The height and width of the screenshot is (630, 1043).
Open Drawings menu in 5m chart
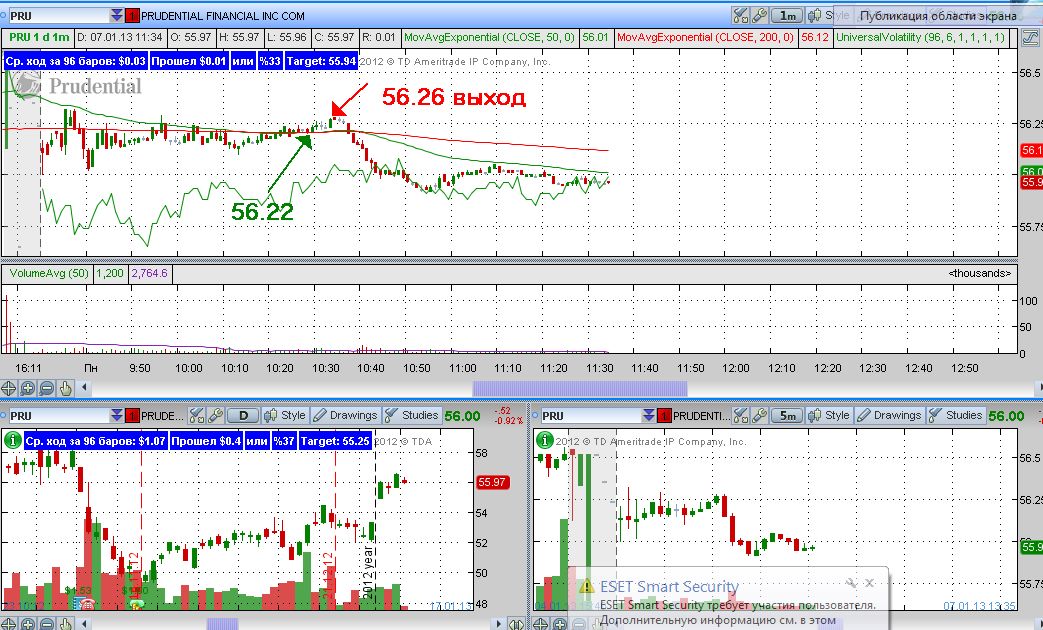(889, 416)
